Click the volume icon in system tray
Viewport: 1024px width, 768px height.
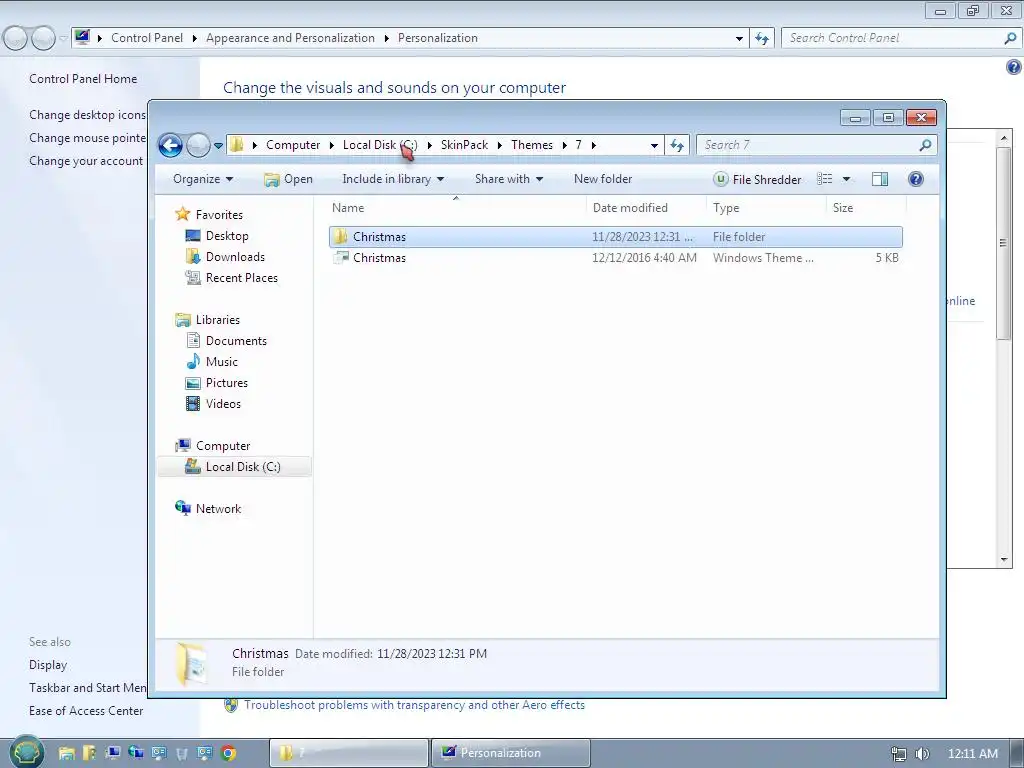point(922,754)
